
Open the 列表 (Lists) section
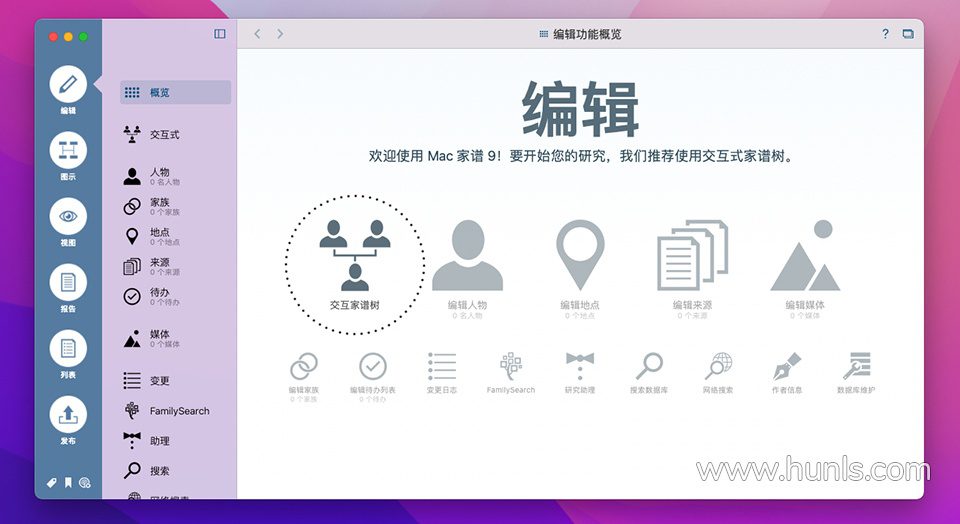pos(68,348)
